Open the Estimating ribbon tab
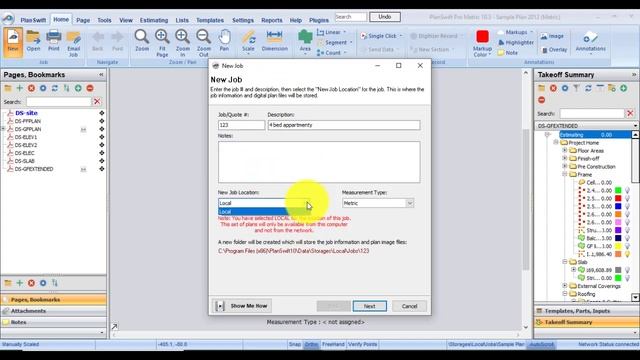640x360 pixels. click(153, 20)
